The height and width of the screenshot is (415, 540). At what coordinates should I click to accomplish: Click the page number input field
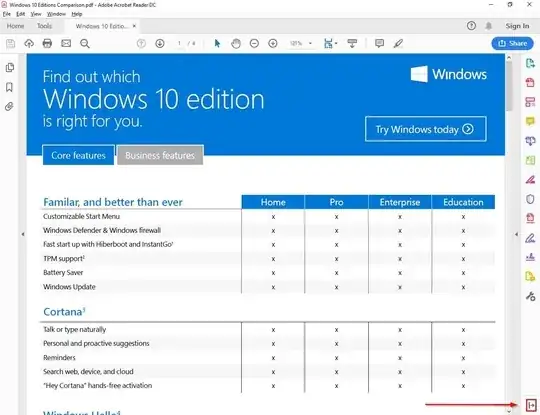click(x=179, y=43)
